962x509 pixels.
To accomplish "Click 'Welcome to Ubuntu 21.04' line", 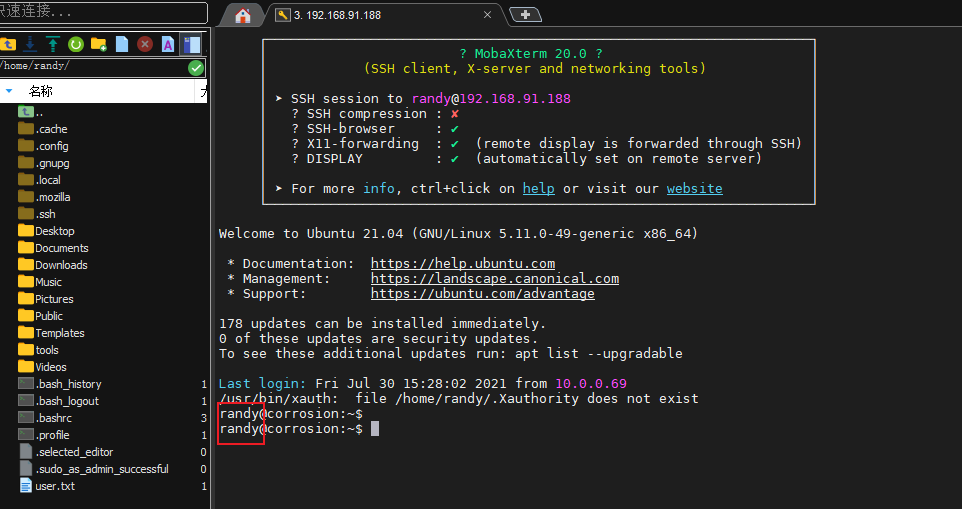I will click(x=458, y=234).
